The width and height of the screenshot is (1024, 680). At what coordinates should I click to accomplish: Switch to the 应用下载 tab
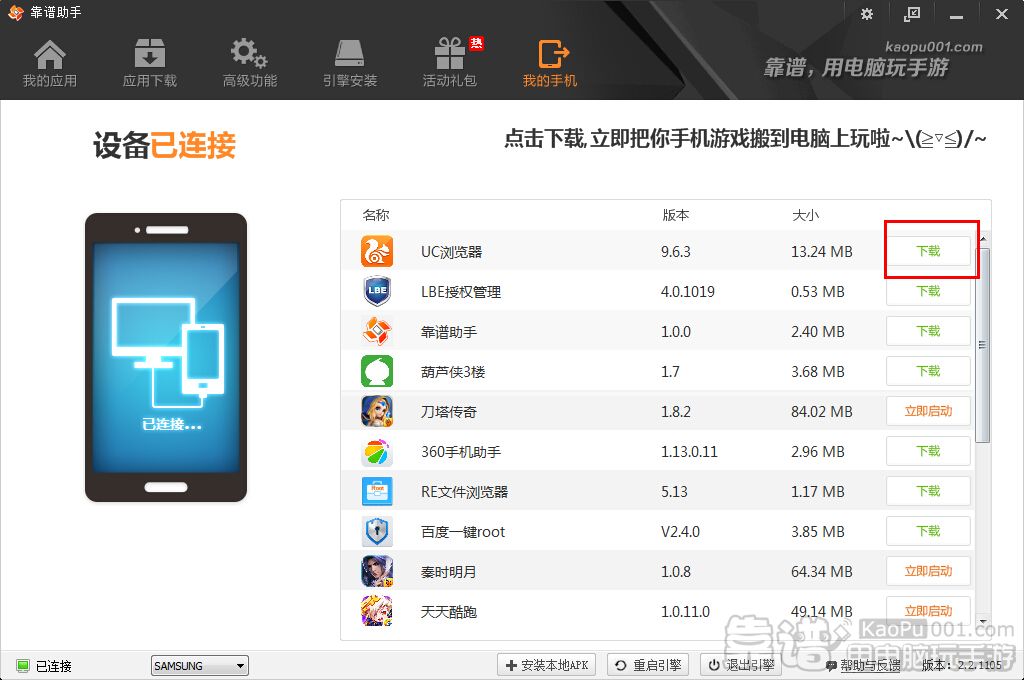tap(150, 63)
